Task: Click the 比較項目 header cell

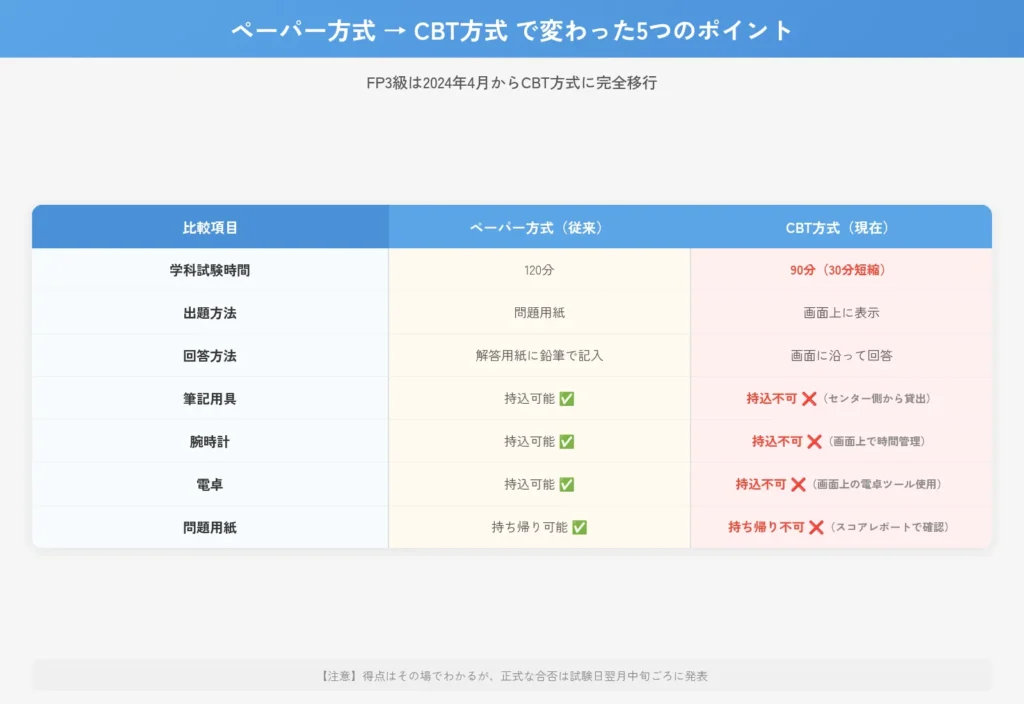Action: pyautogui.click(x=210, y=226)
